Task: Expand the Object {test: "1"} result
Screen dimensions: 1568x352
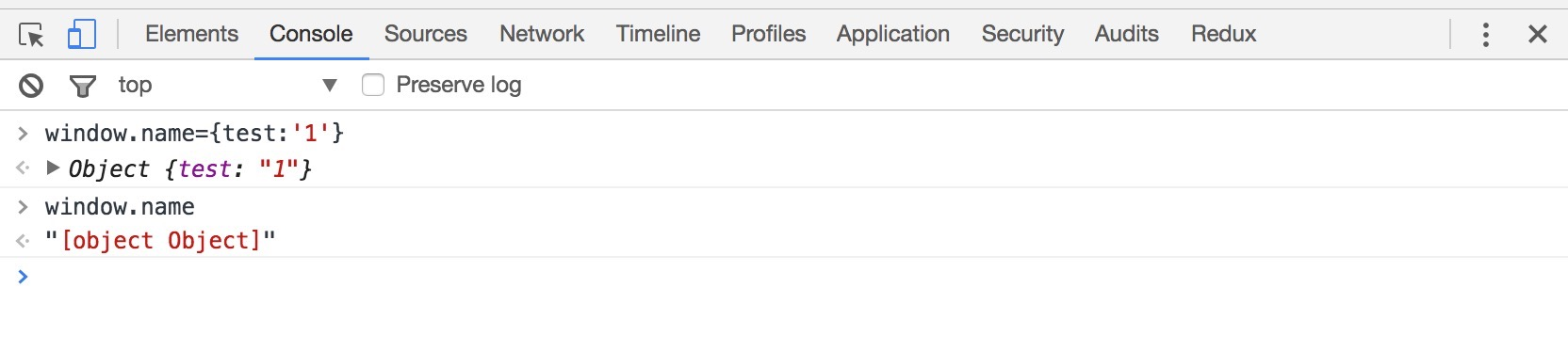Action: [x=54, y=168]
